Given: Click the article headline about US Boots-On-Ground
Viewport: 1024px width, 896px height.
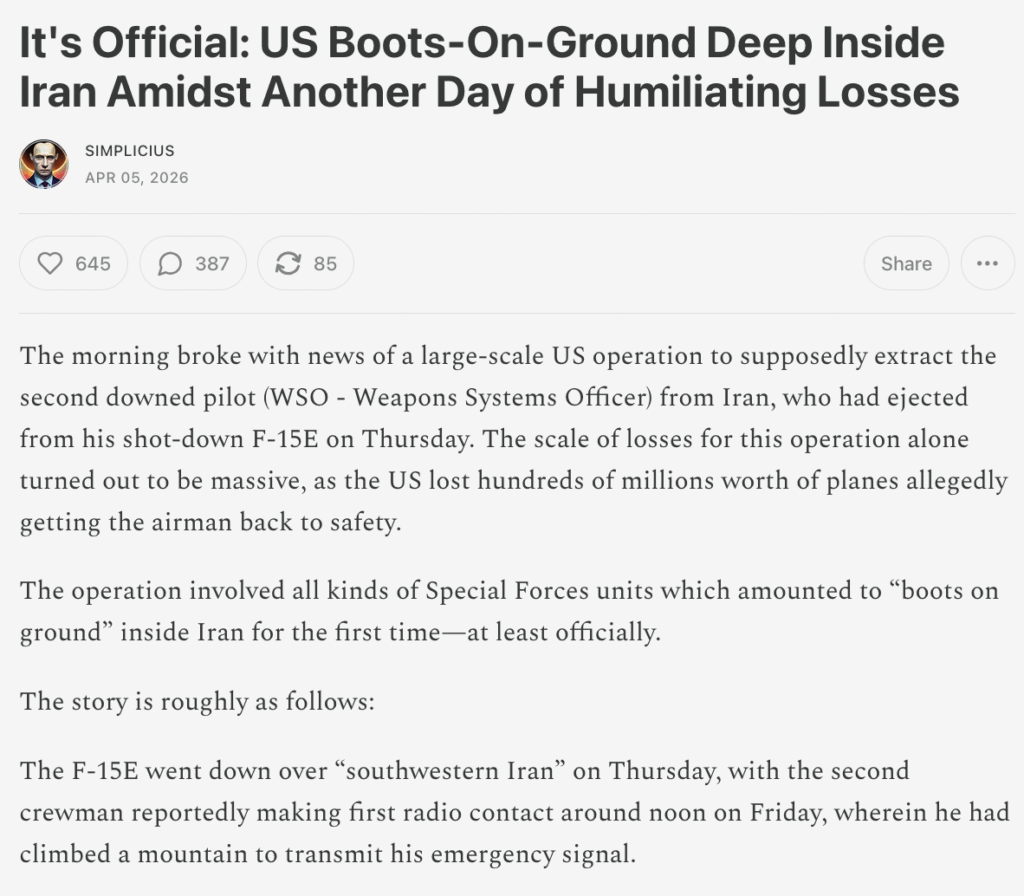Looking at the screenshot, I should pyautogui.click(x=490, y=68).
